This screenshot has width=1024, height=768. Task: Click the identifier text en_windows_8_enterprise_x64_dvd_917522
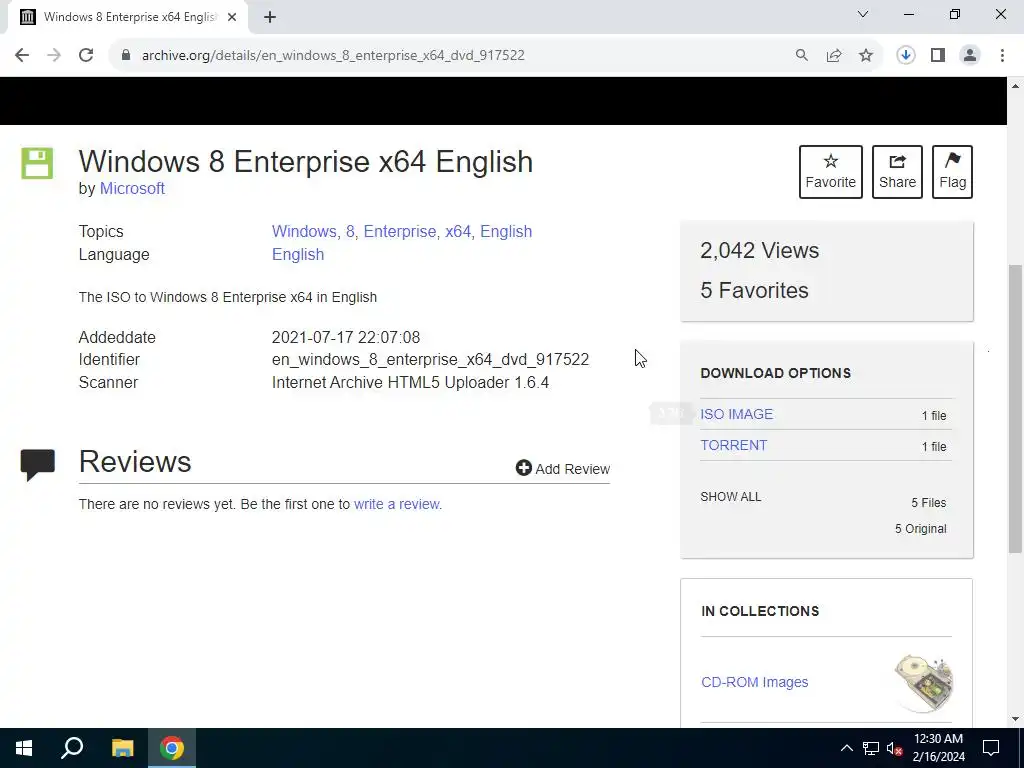click(430, 360)
